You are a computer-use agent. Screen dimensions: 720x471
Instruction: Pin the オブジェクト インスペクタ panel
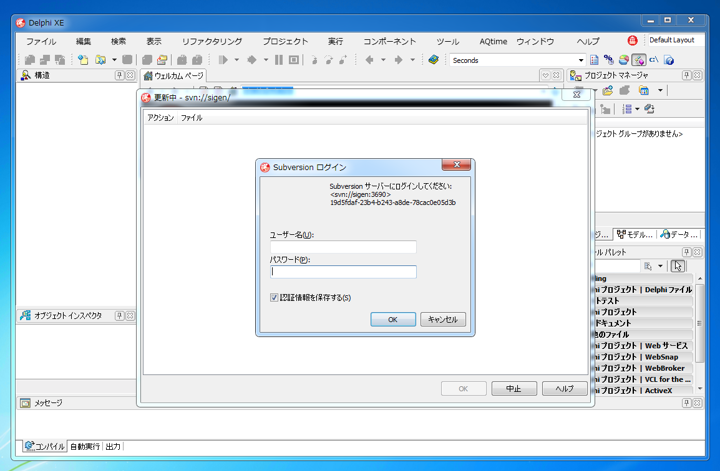(119, 315)
